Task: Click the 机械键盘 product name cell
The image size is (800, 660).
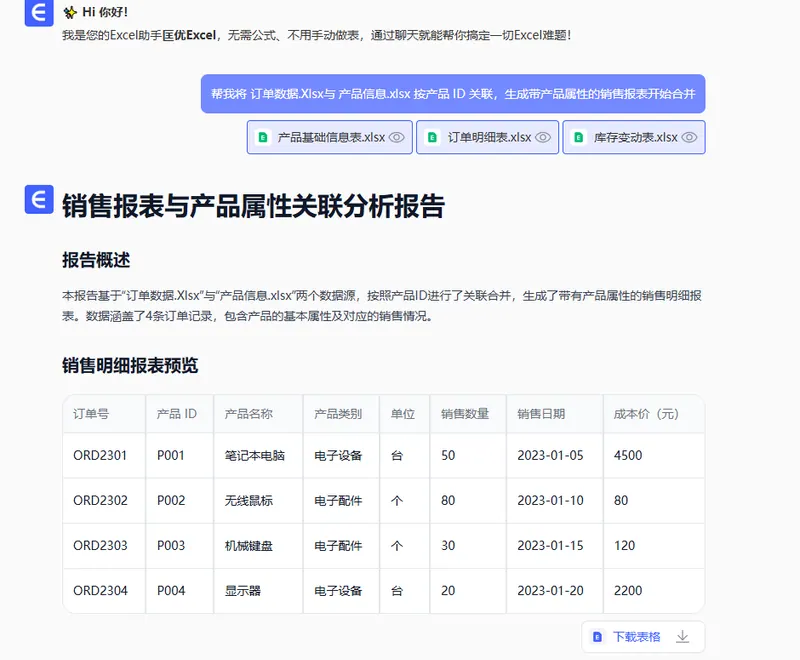Action: point(249,546)
